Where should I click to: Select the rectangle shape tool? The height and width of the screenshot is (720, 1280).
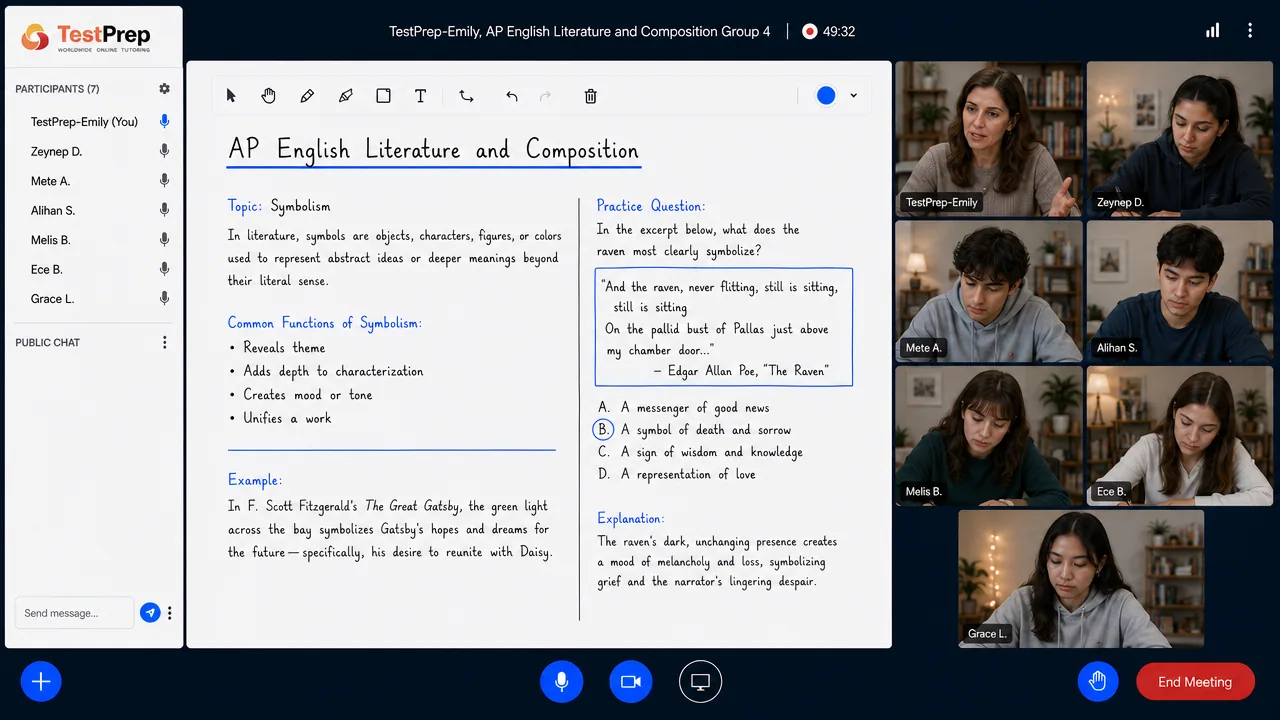383,96
